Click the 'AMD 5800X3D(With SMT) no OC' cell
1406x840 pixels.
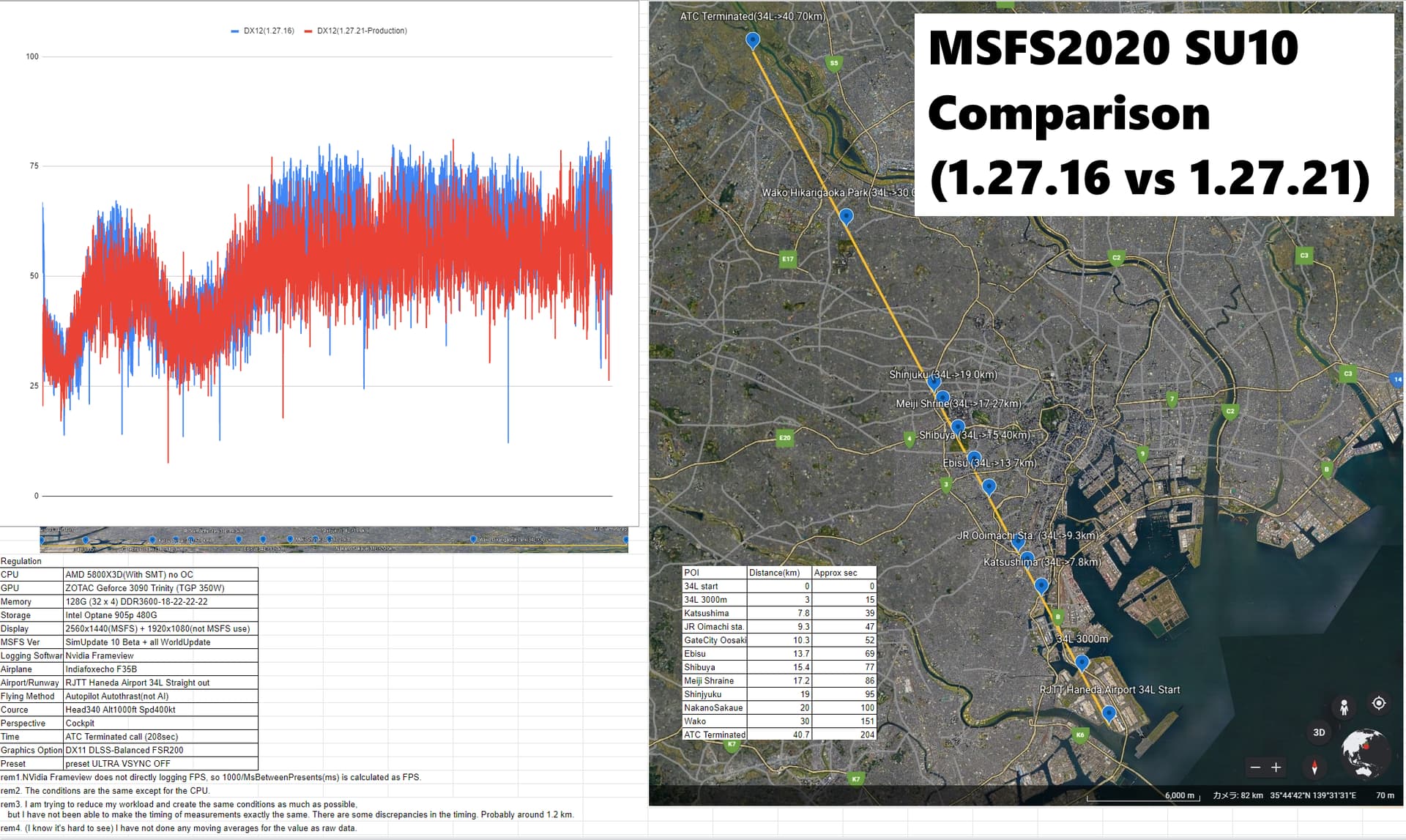161,575
